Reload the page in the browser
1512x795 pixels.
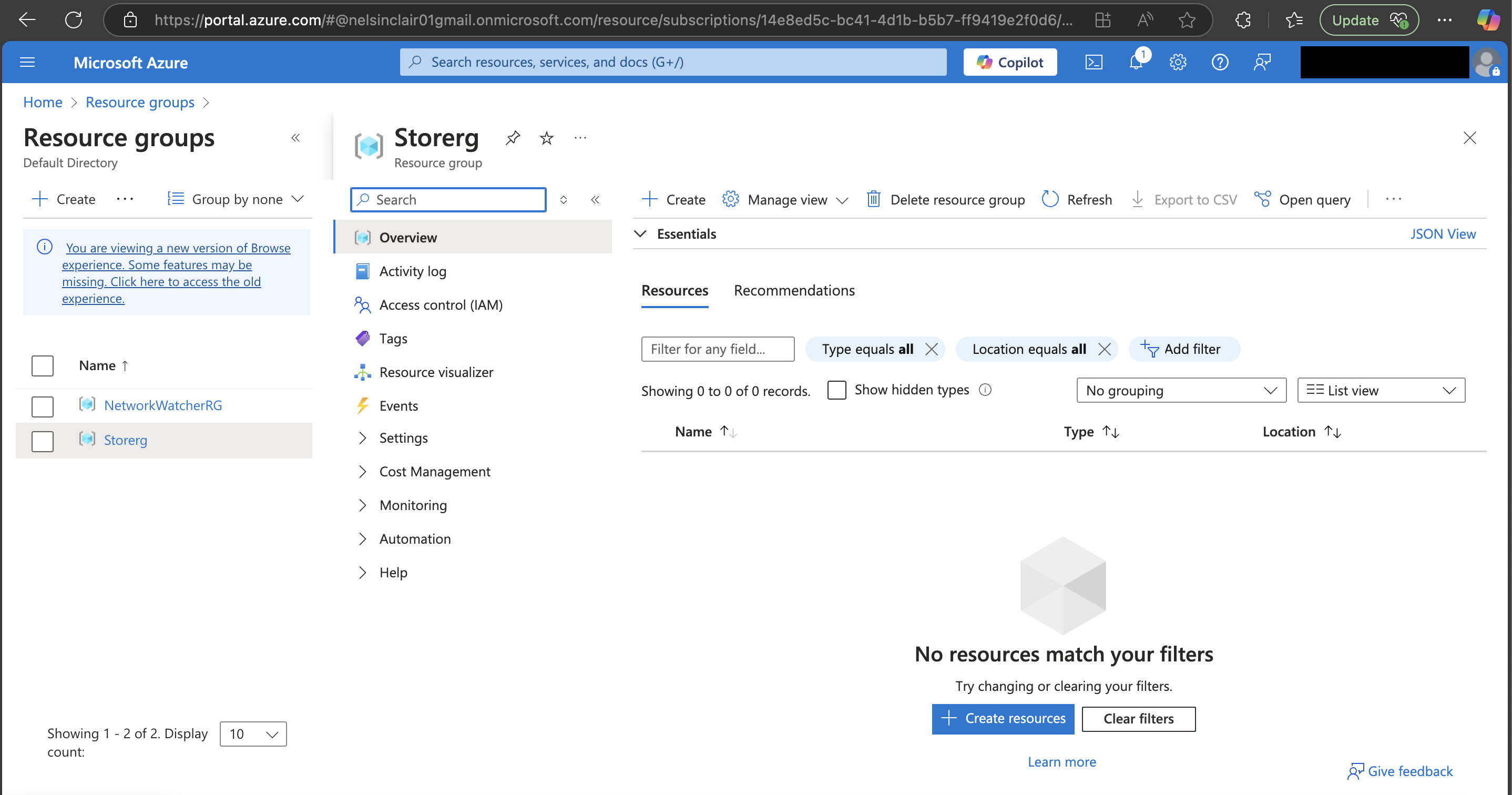(x=74, y=20)
